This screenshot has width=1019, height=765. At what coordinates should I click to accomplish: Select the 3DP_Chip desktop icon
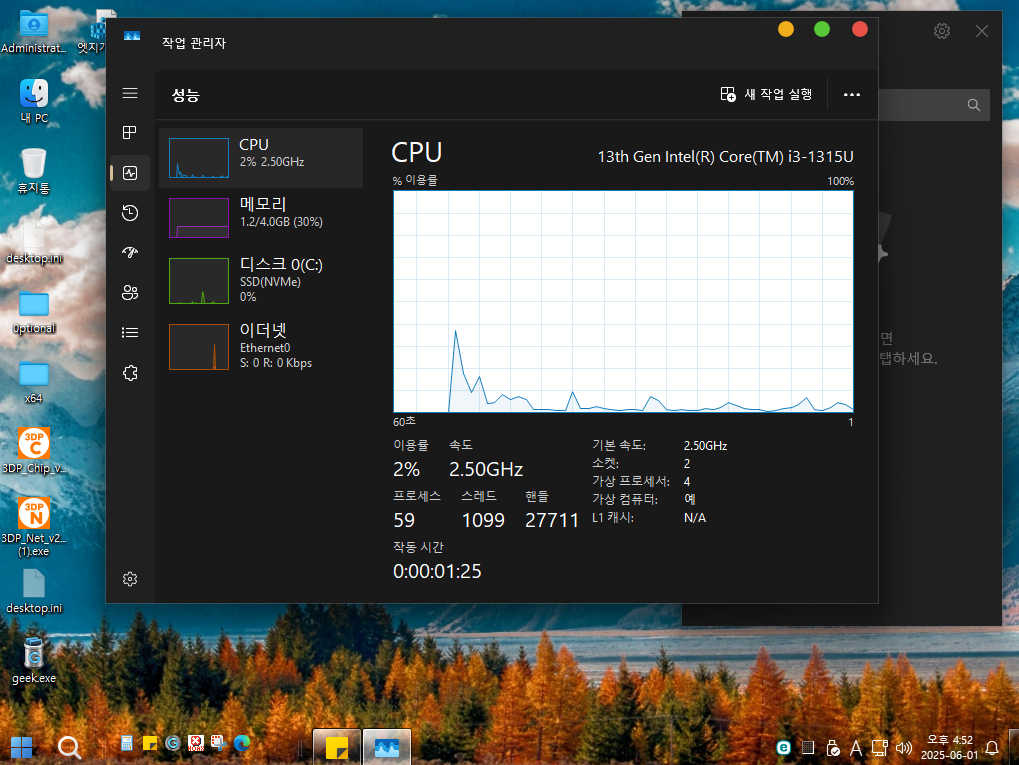(x=34, y=450)
